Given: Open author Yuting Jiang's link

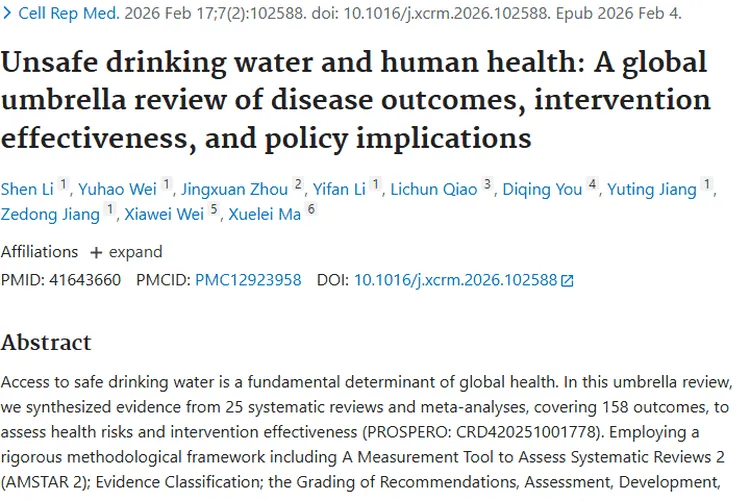Looking at the screenshot, I should point(653,190).
